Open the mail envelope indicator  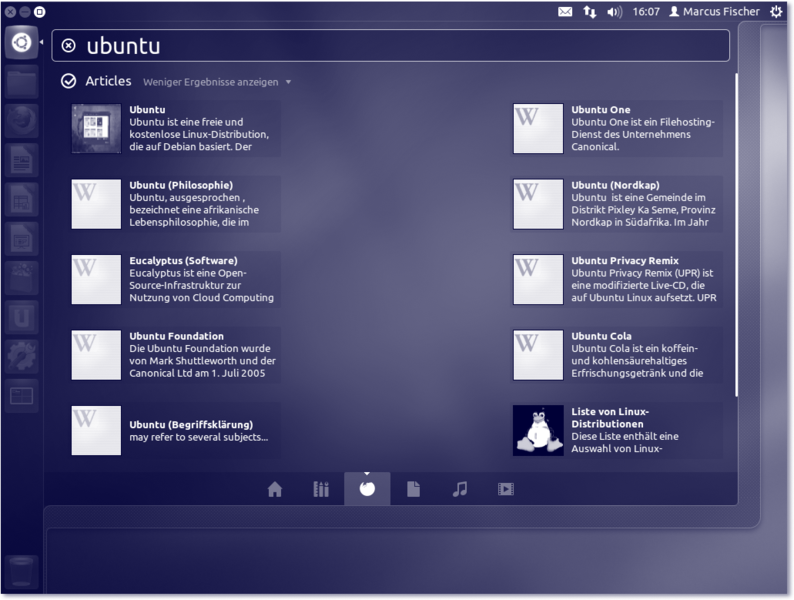565,12
